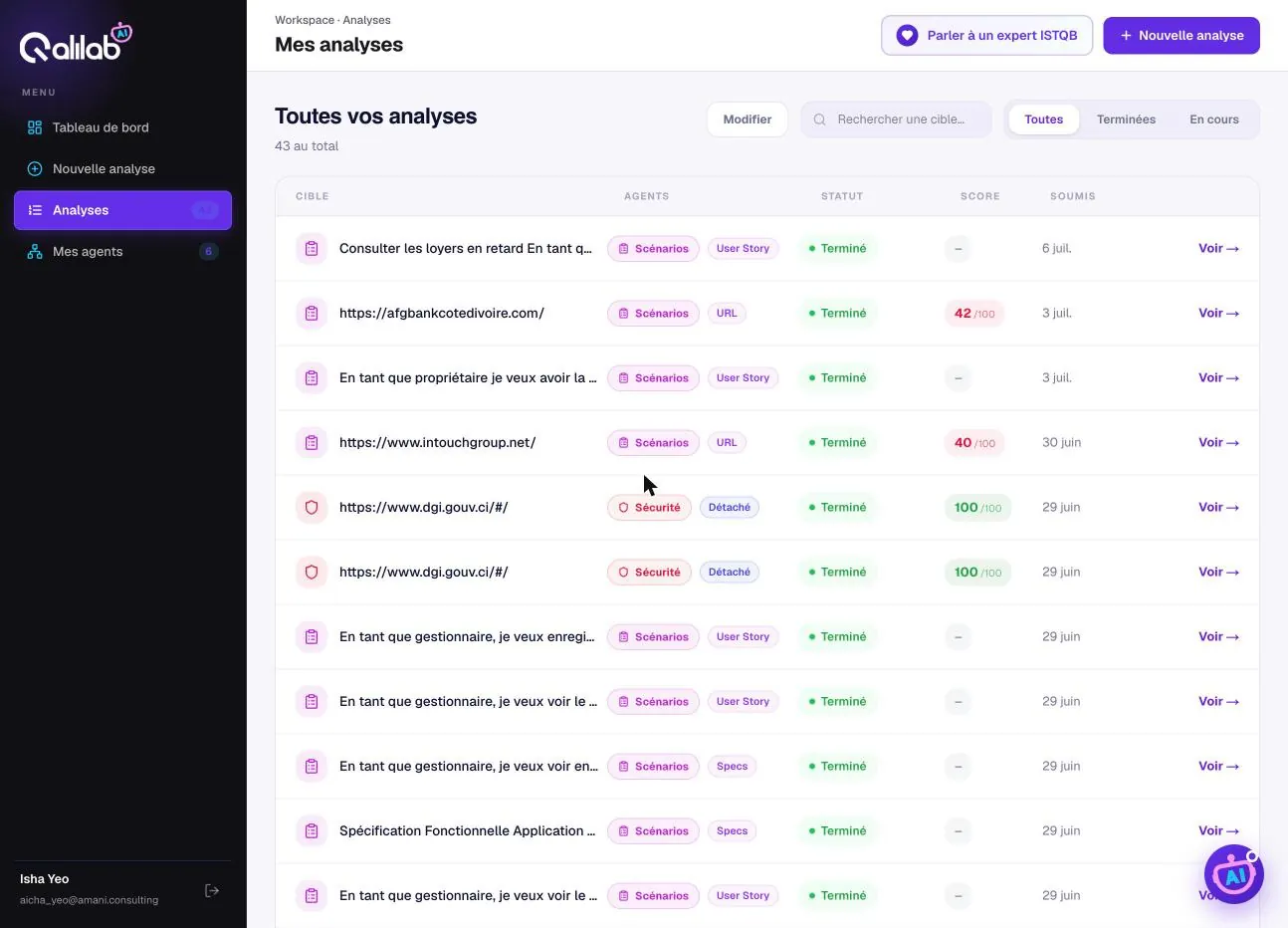Show the Toutes filter tab
Screen dimensions: 1288x928
[x=1043, y=119]
